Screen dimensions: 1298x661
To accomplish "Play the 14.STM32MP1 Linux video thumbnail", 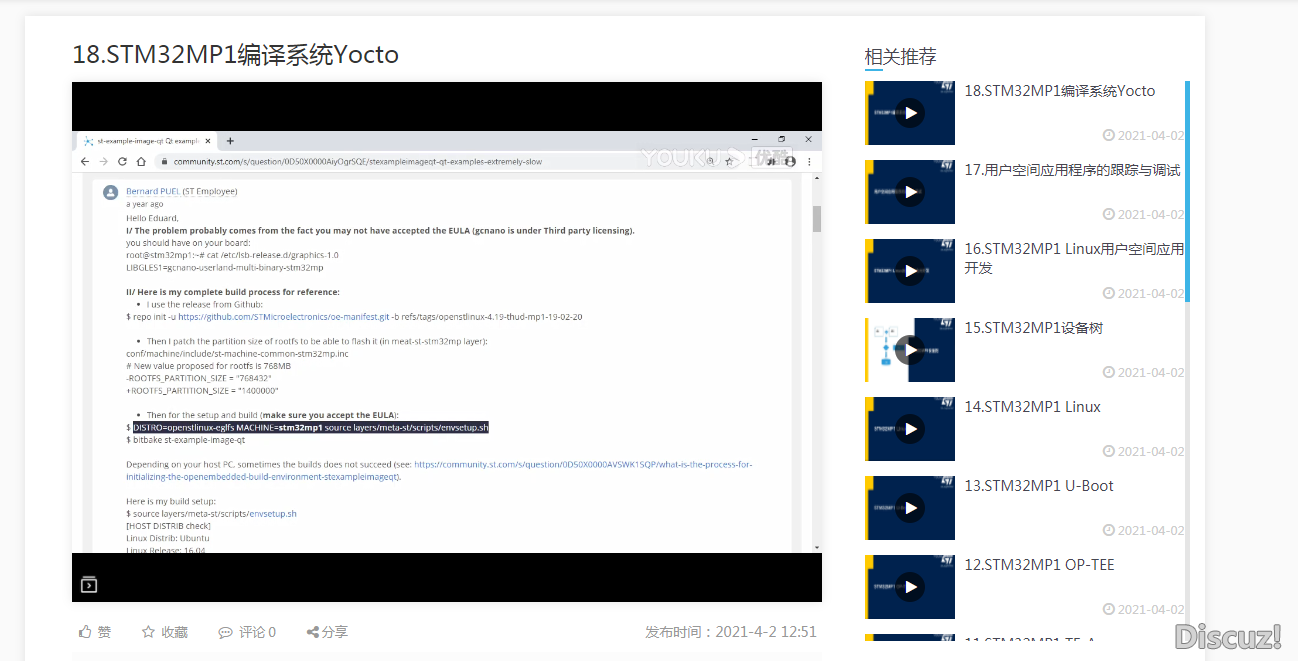I will click(x=909, y=429).
